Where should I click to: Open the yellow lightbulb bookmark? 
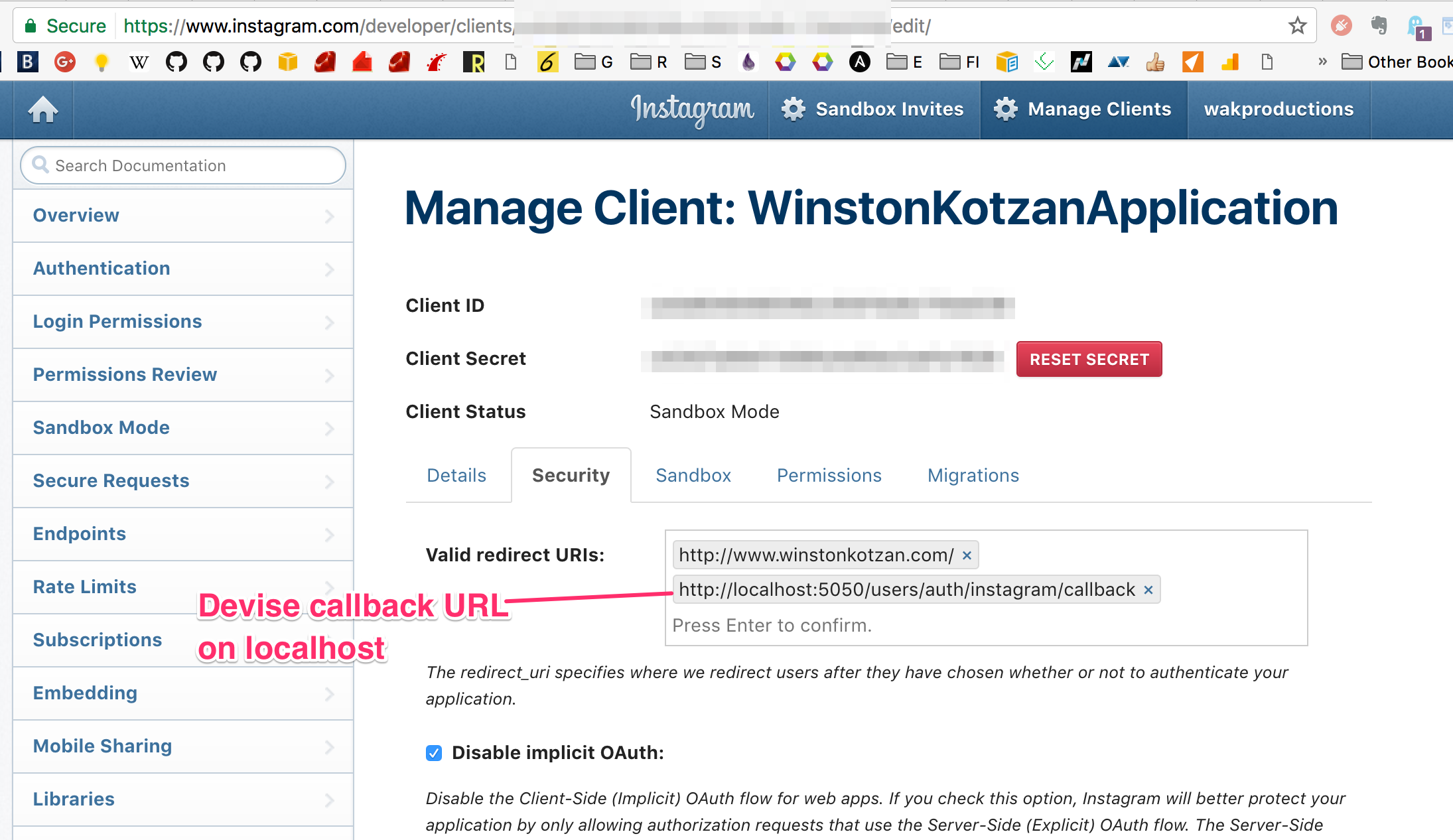(102, 62)
